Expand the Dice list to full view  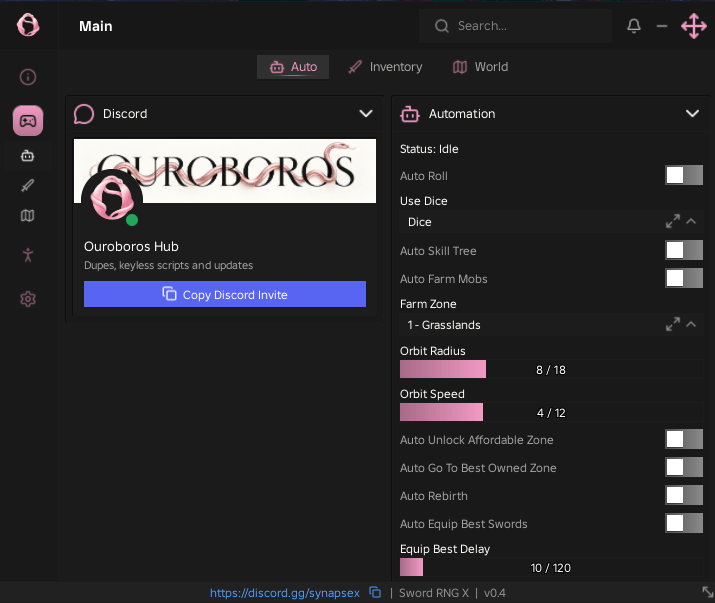click(673, 221)
